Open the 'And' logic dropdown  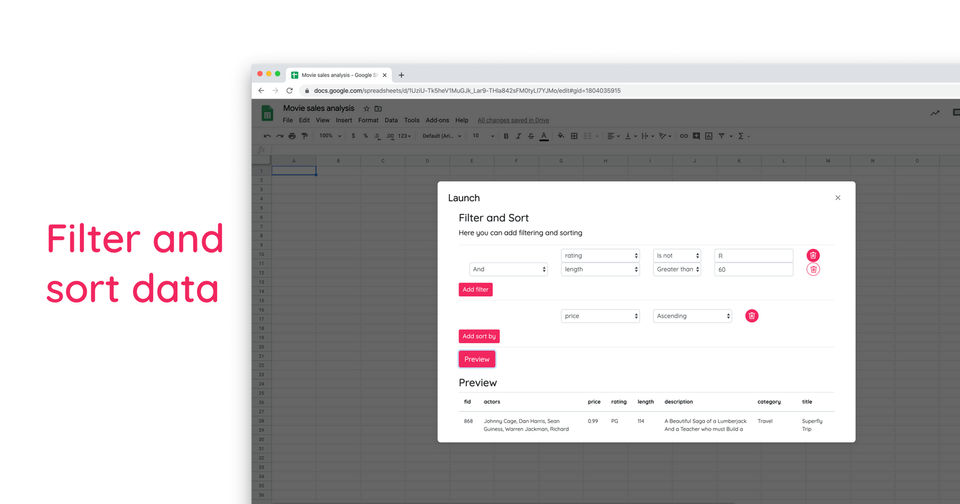[x=508, y=269]
